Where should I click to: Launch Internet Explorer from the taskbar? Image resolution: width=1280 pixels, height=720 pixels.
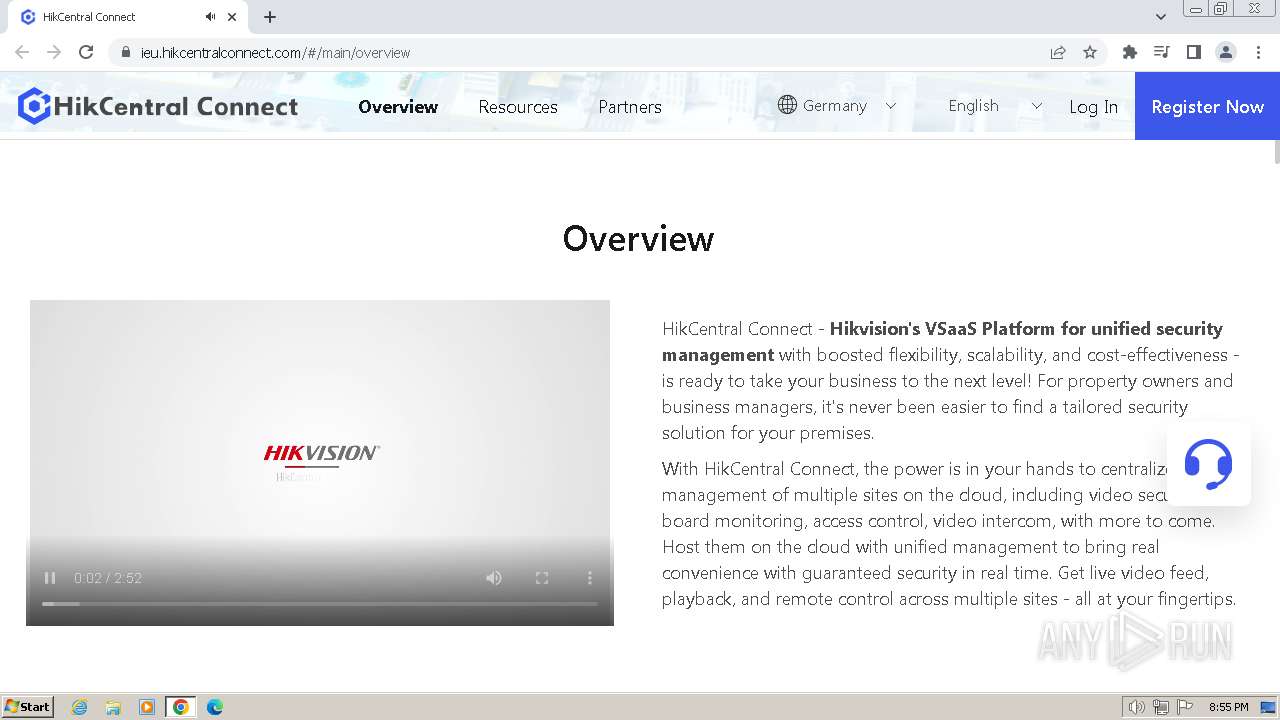(x=80, y=707)
